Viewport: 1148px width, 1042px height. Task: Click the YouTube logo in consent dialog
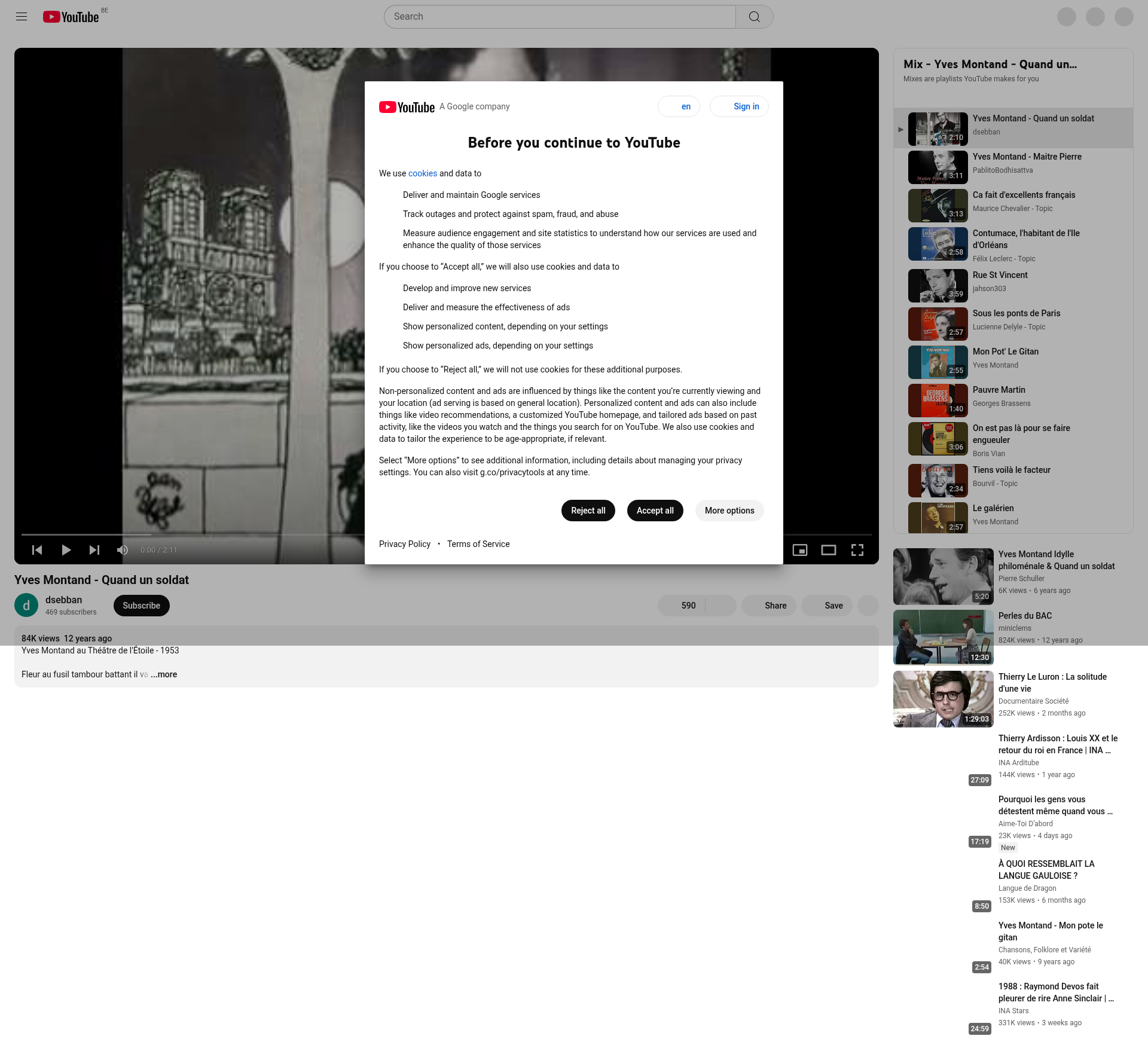407,107
